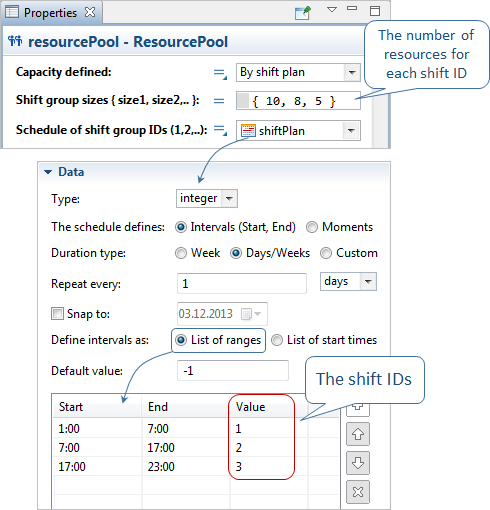Select Value cell 3
Screen dimensions: 490x510
pyautogui.click(x=269, y=466)
